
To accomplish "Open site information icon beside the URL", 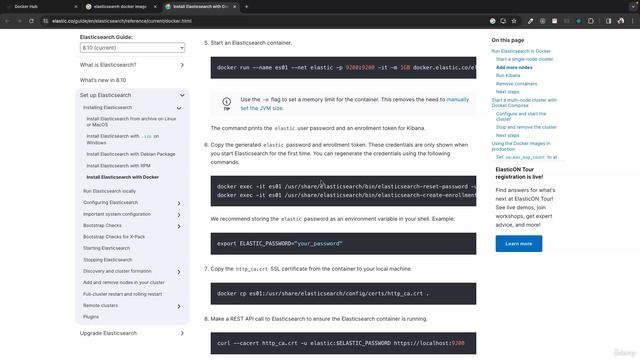I will click(45, 21).
